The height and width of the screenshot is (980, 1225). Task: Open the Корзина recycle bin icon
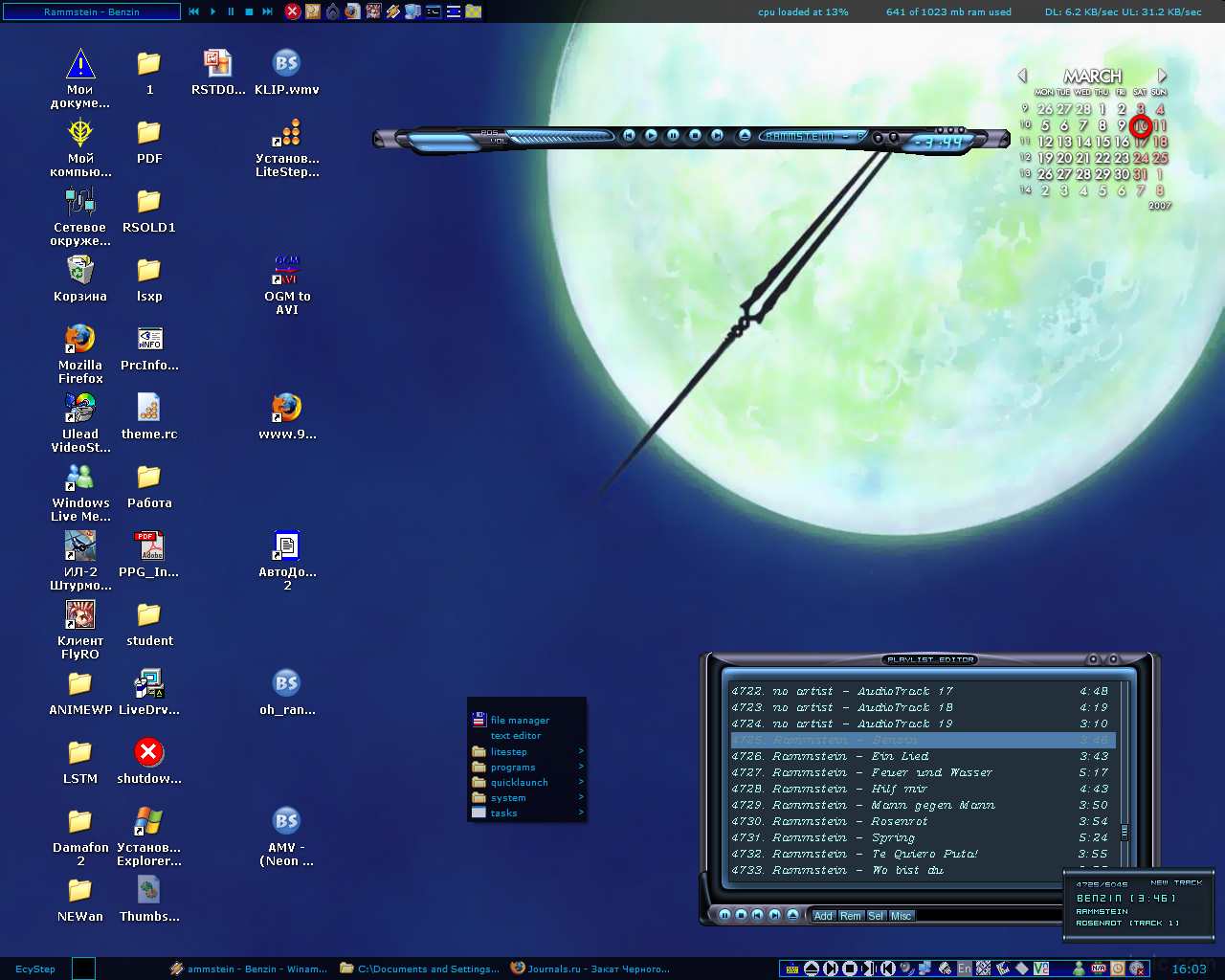80,278
